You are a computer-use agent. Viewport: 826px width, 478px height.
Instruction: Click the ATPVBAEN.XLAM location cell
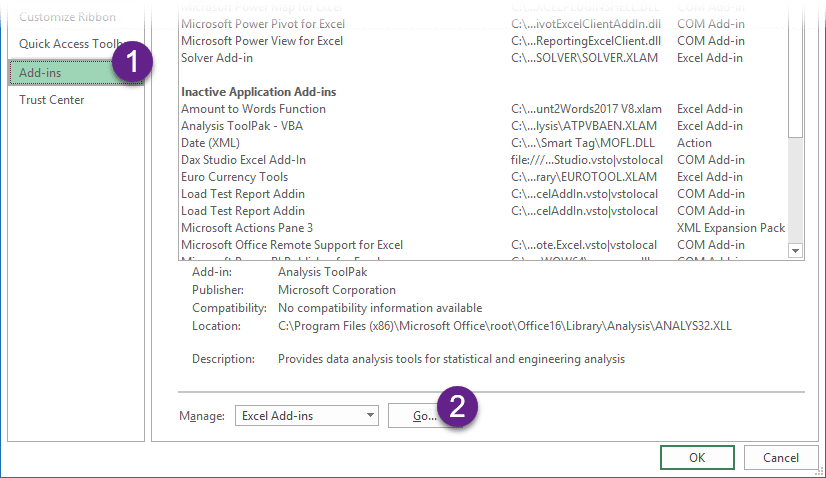point(584,125)
